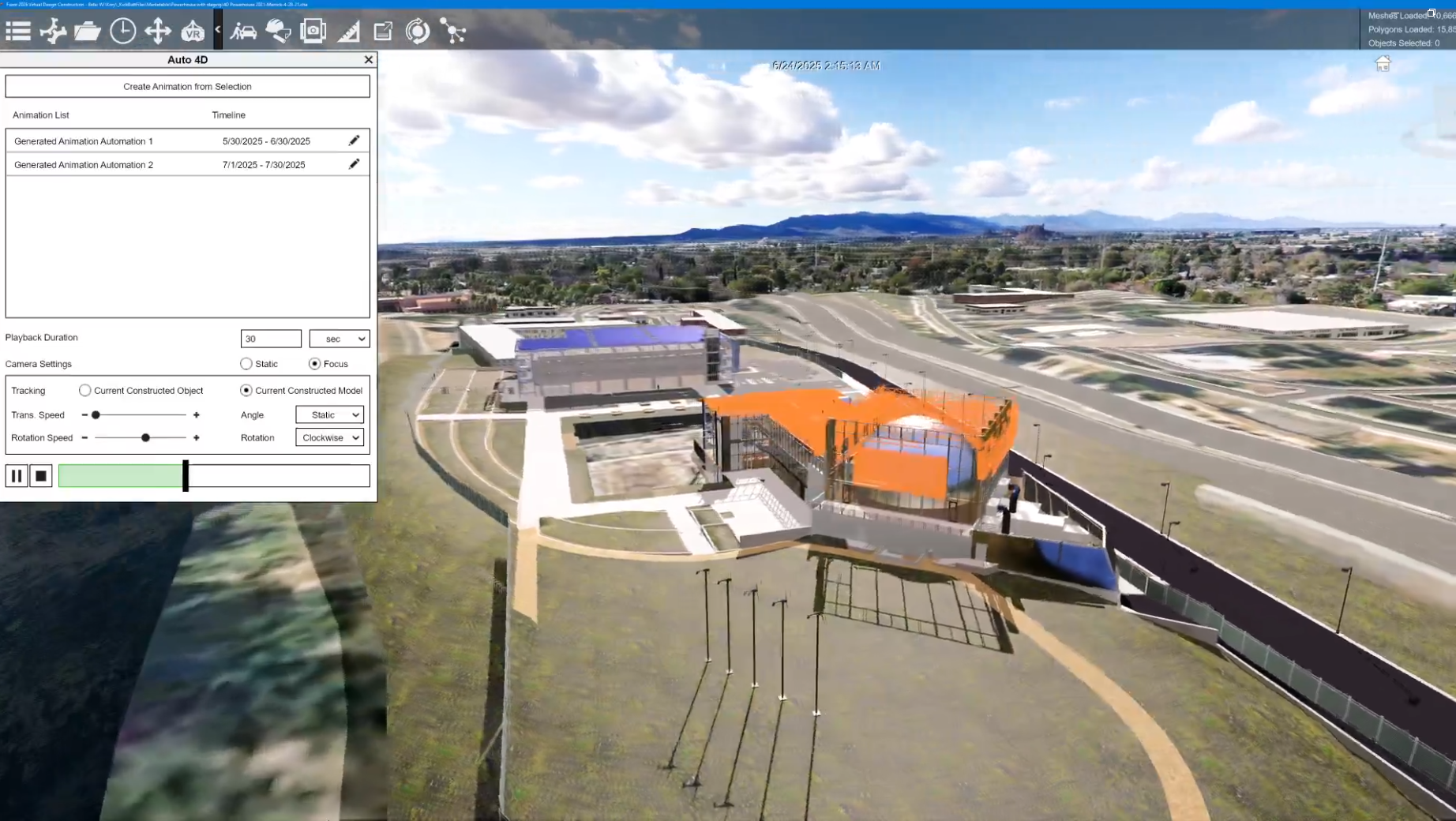Select the Focus camera radio button
The height and width of the screenshot is (821, 1456).
314,364
